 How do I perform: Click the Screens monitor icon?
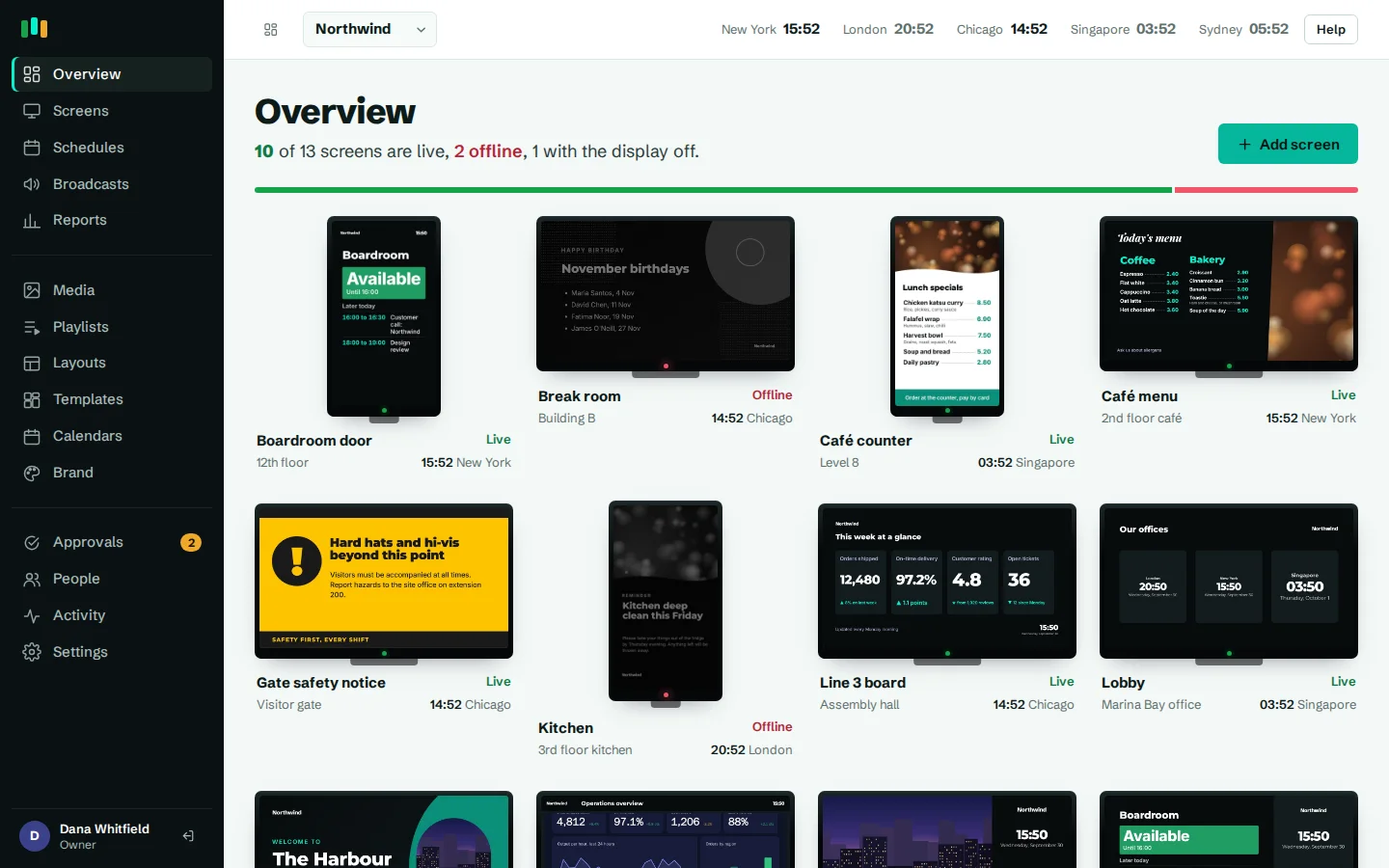[x=32, y=111]
